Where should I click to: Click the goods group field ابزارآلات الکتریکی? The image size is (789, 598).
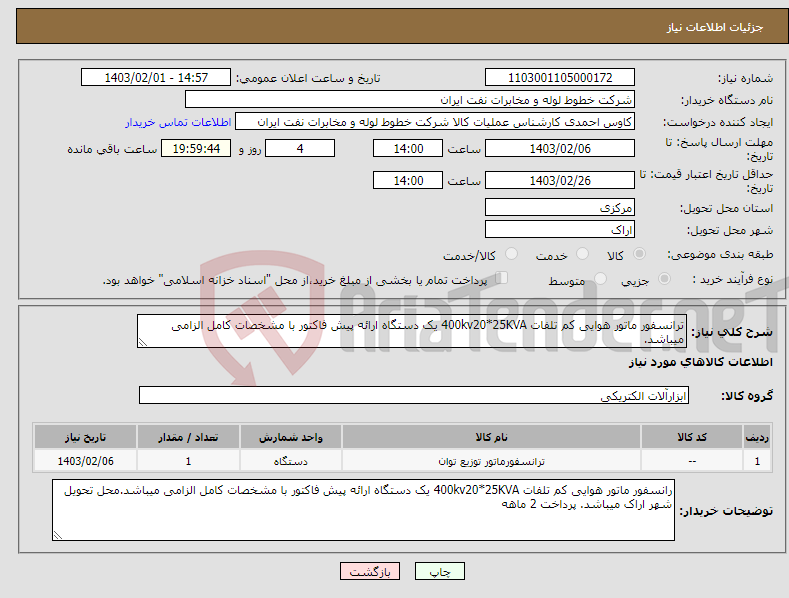(x=414, y=395)
